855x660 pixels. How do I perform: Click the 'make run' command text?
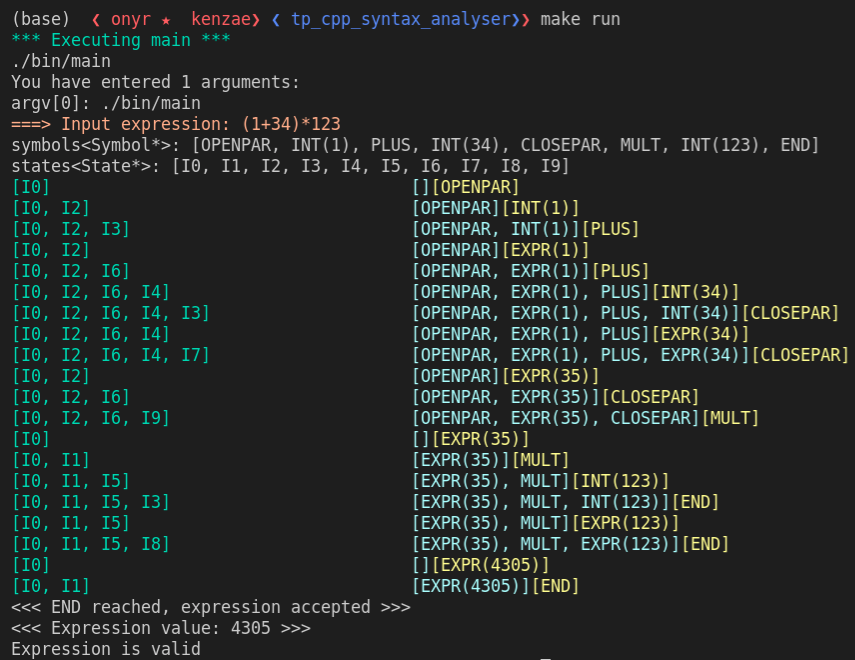coord(580,19)
